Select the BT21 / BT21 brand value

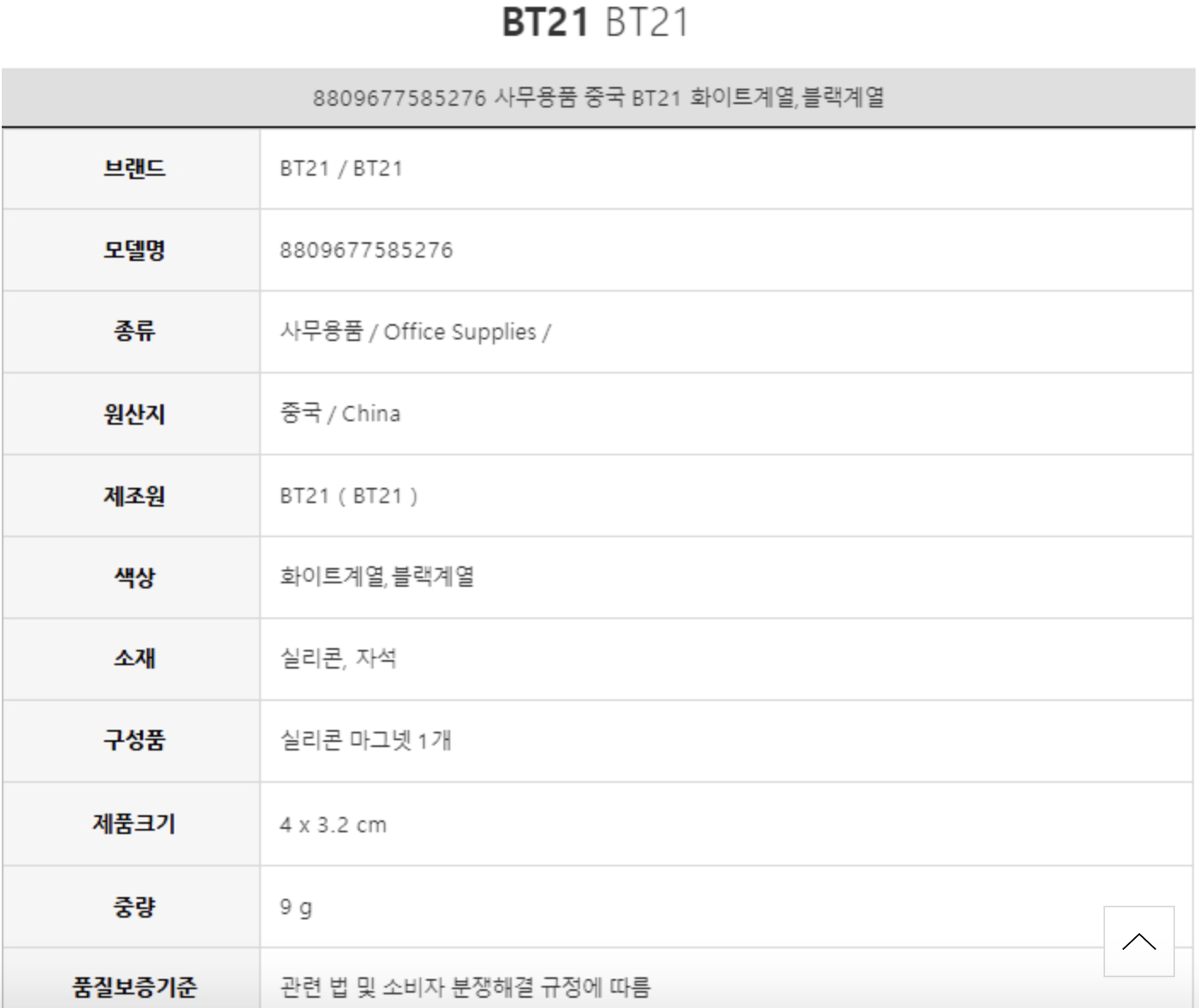pyautogui.click(x=341, y=168)
